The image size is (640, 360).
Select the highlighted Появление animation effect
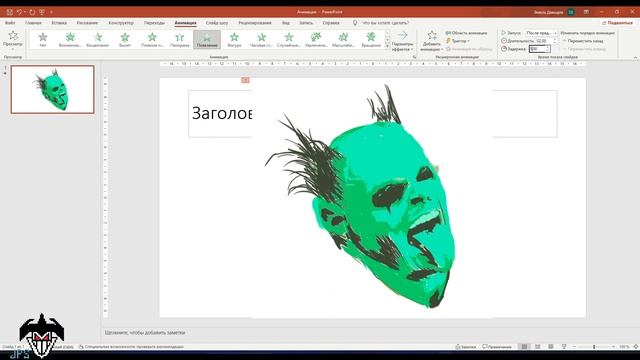pos(207,40)
